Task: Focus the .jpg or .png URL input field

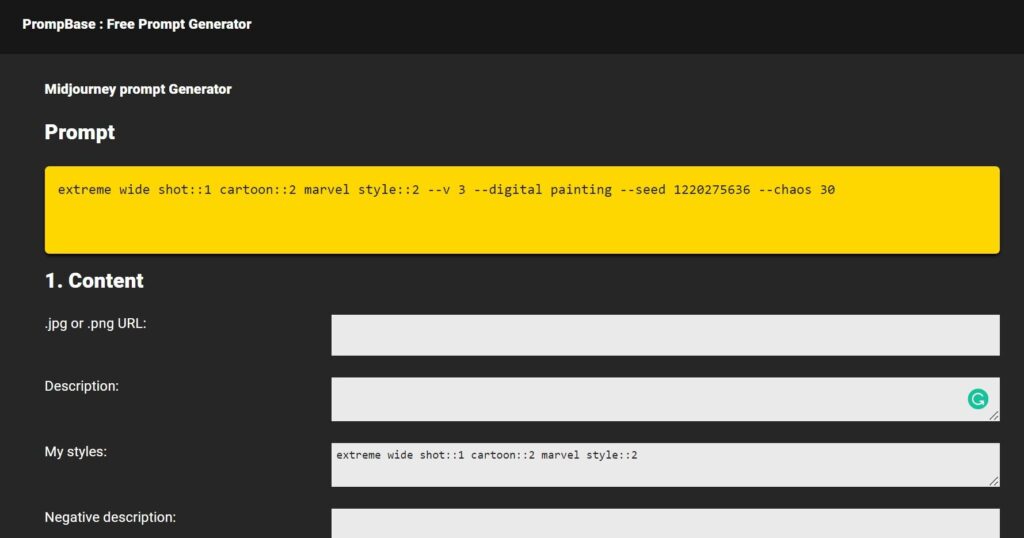Action: (665, 335)
